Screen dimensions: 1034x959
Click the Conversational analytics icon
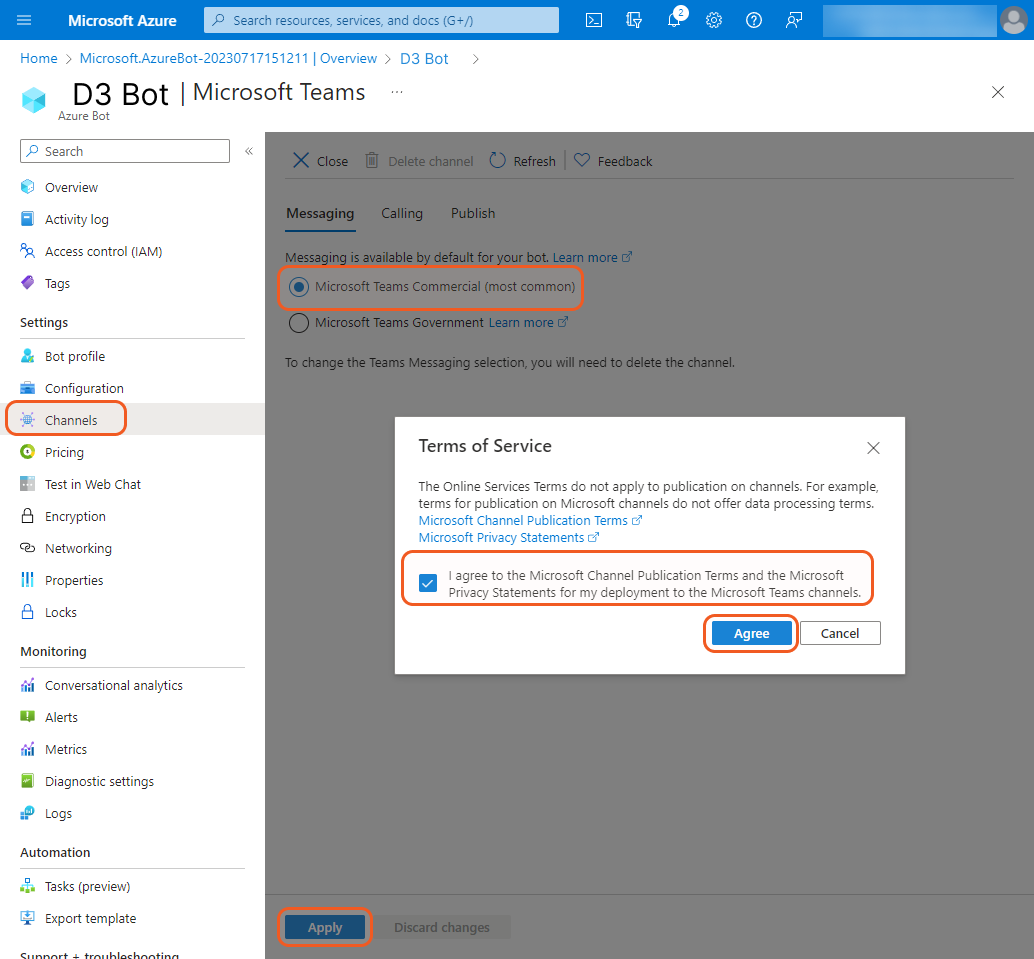[x=28, y=685]
